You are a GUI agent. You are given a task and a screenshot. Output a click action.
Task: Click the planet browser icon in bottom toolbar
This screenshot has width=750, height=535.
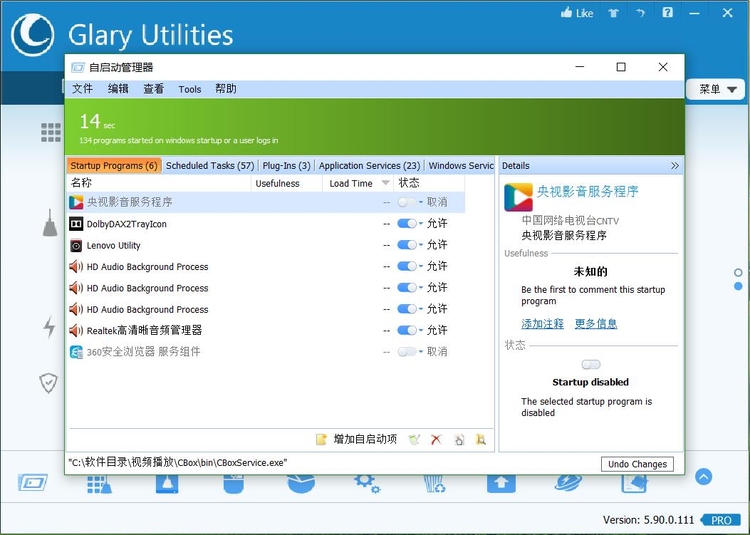pos(568,483)
